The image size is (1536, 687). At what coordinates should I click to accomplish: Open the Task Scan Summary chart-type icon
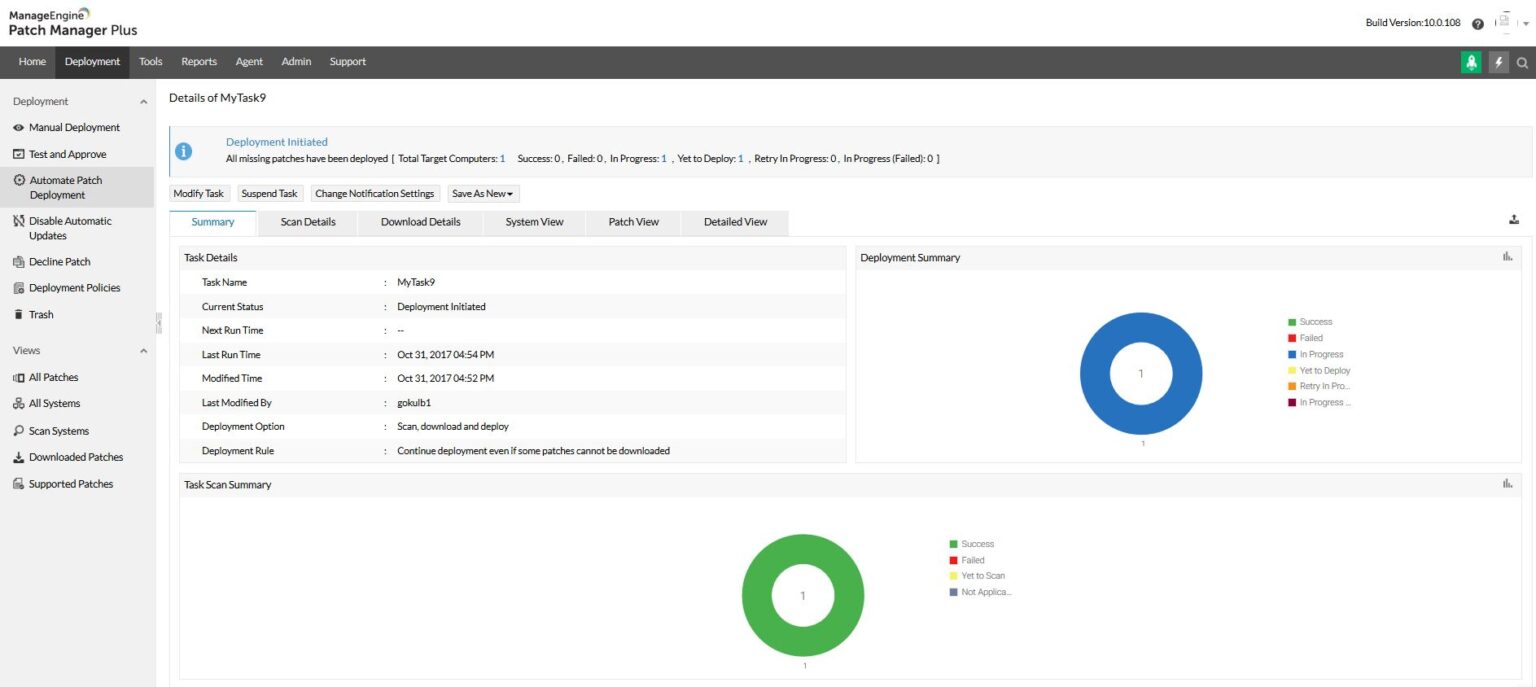click(x=1507, y=482)
